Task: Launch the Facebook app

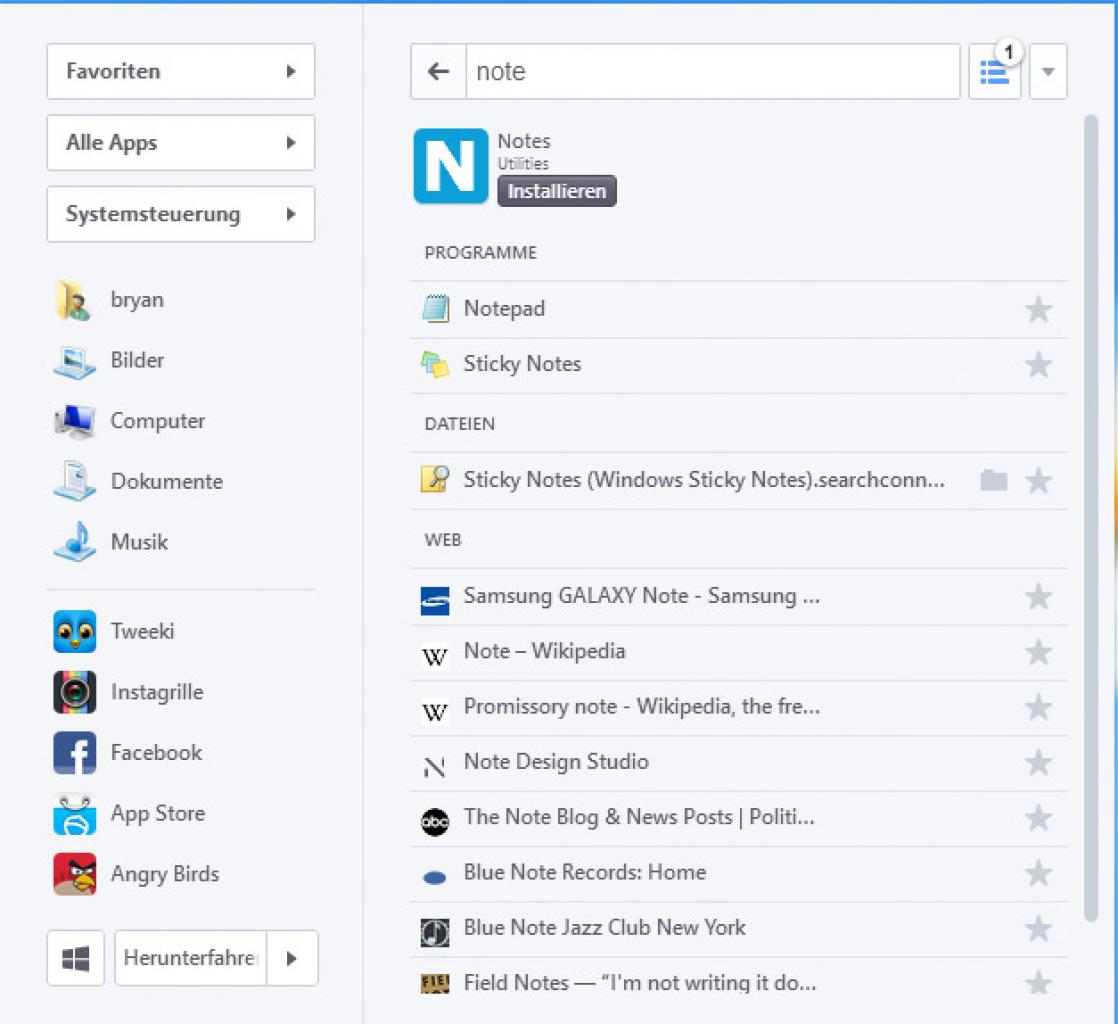Action: click(x=128, y=753)
